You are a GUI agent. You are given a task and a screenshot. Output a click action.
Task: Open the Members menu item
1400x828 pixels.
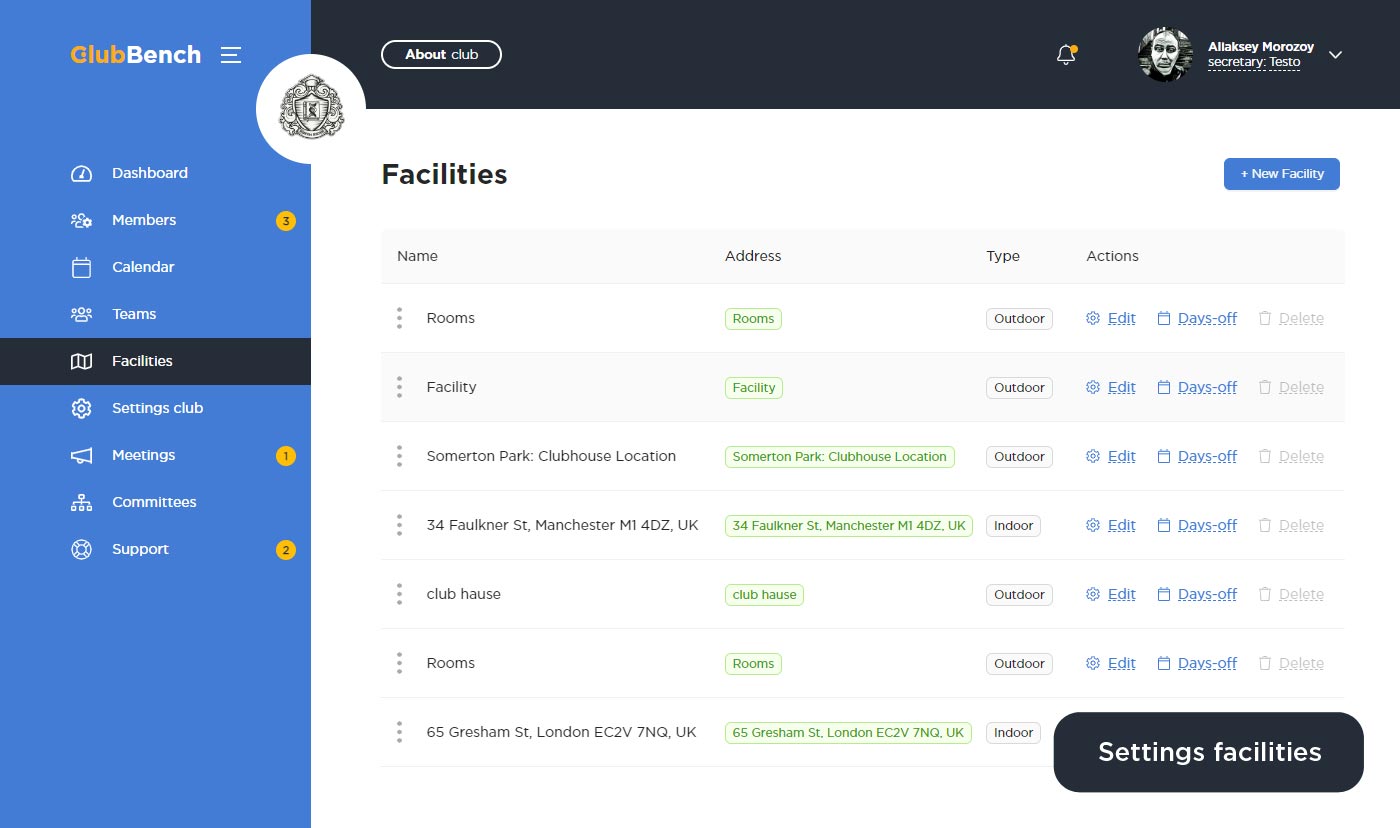pyautogui.click(x=144, y=221)
